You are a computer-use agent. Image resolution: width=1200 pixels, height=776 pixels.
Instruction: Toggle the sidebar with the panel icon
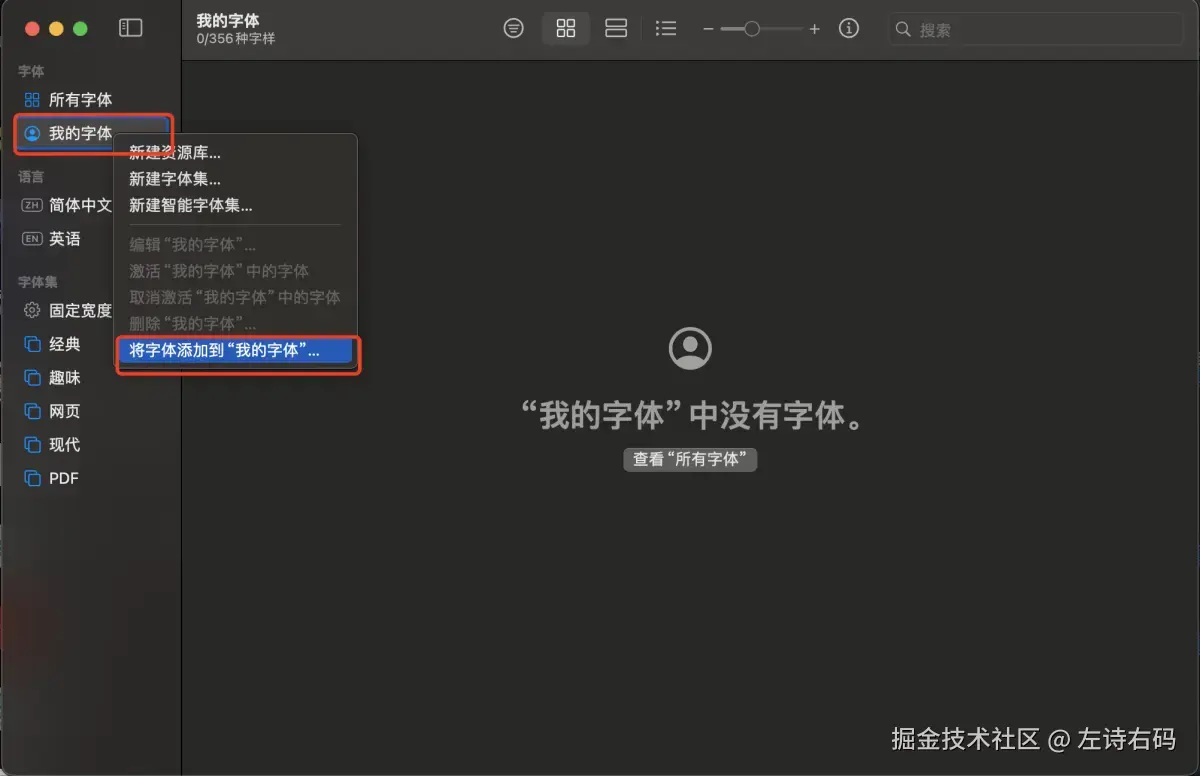pos(130,29)
